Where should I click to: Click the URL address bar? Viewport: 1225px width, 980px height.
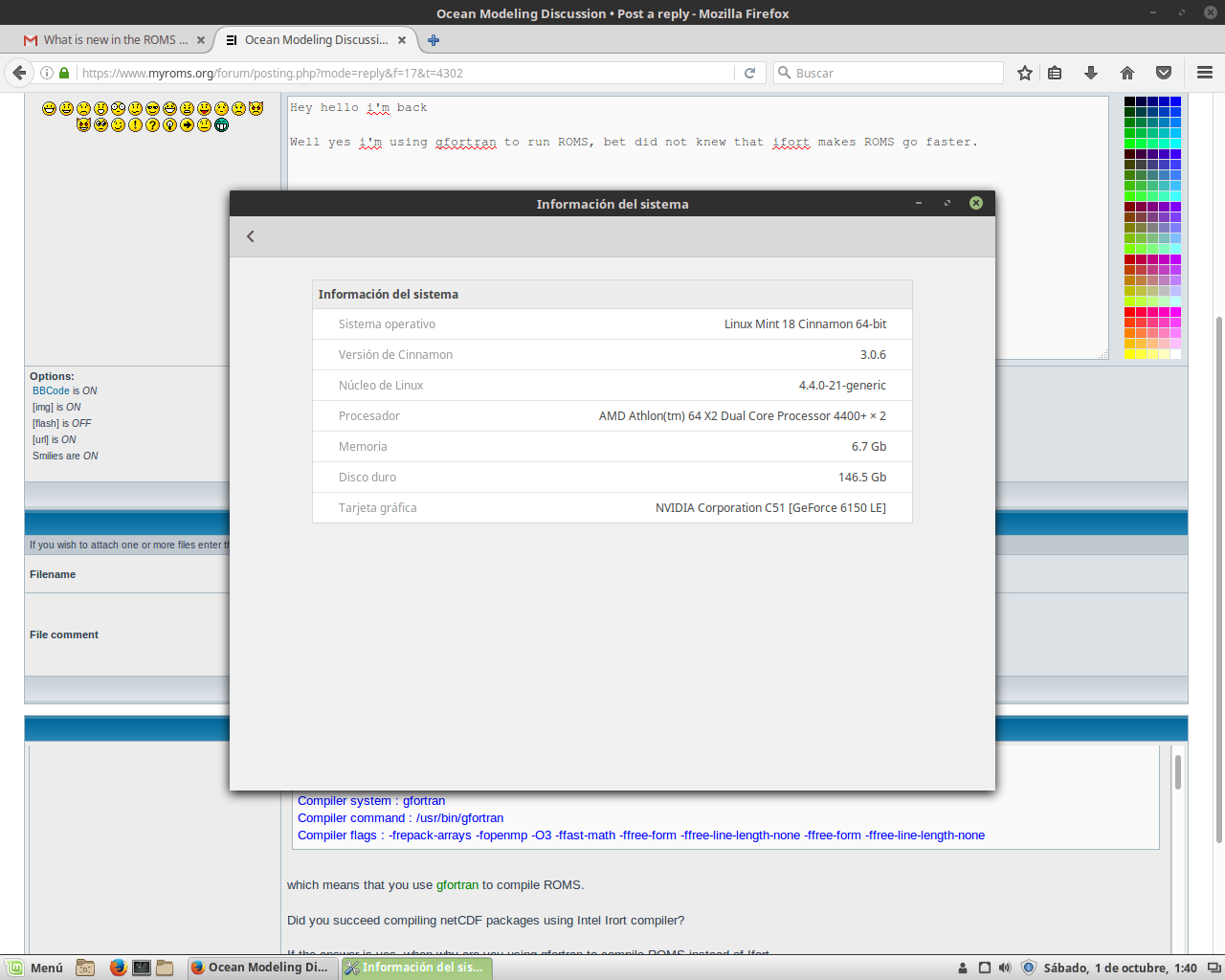click(x=402, y=73)
